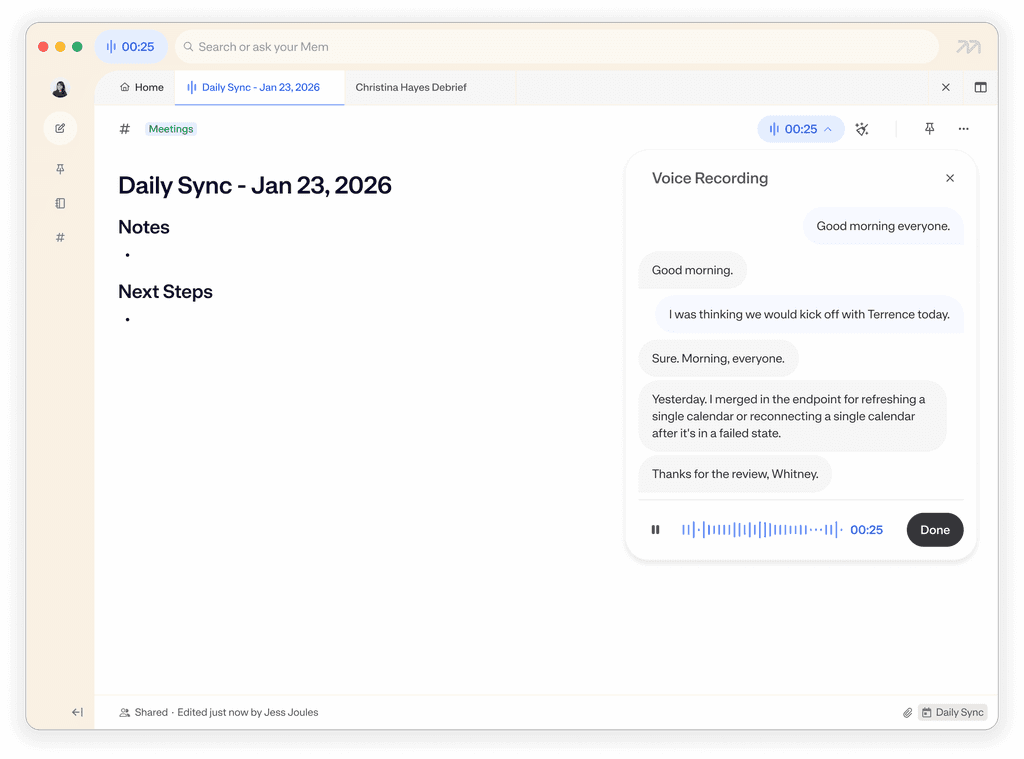Toggle split view layout icon

[x=980, y=88]
